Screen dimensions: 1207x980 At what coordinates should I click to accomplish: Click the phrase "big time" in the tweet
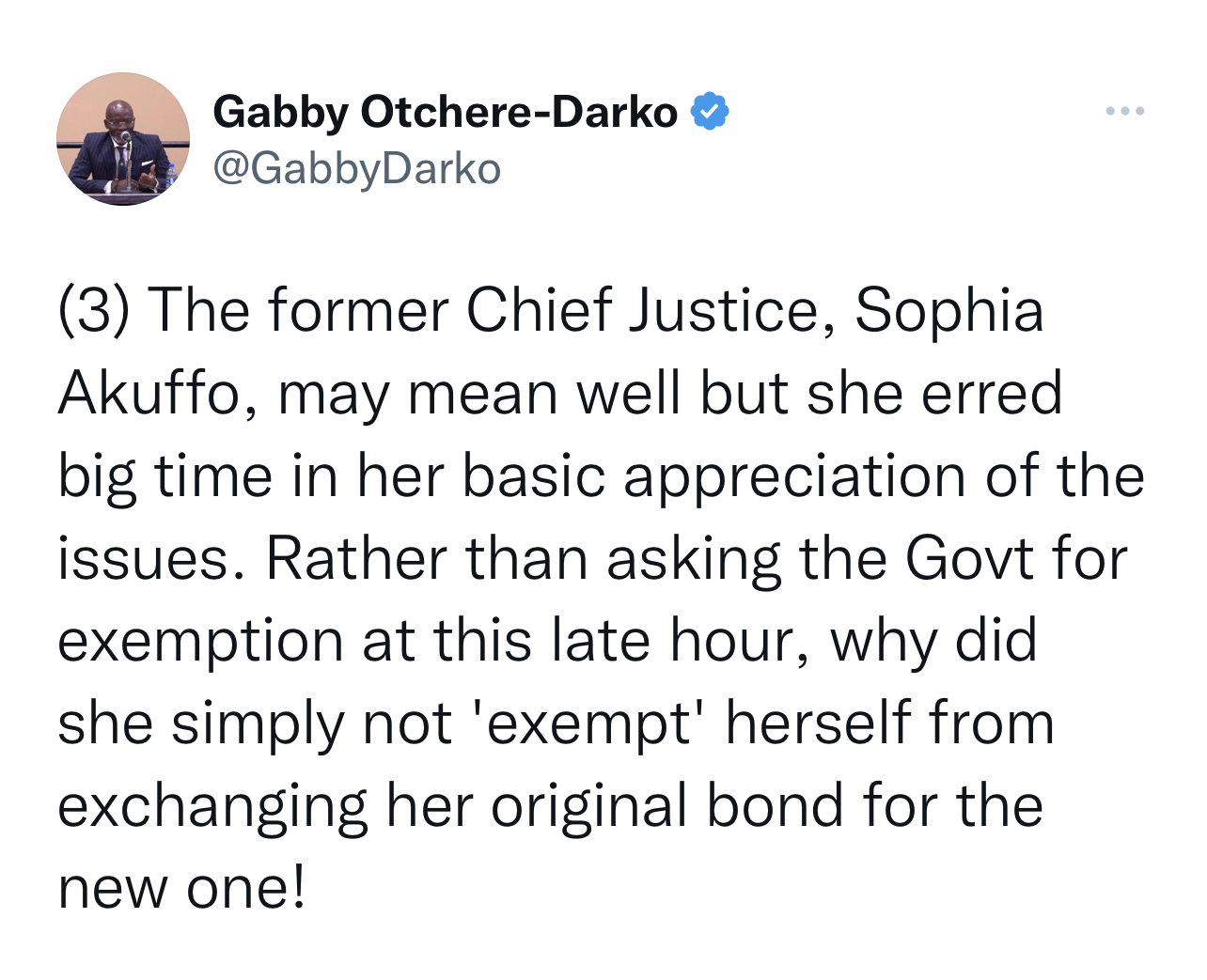point(165,476)
